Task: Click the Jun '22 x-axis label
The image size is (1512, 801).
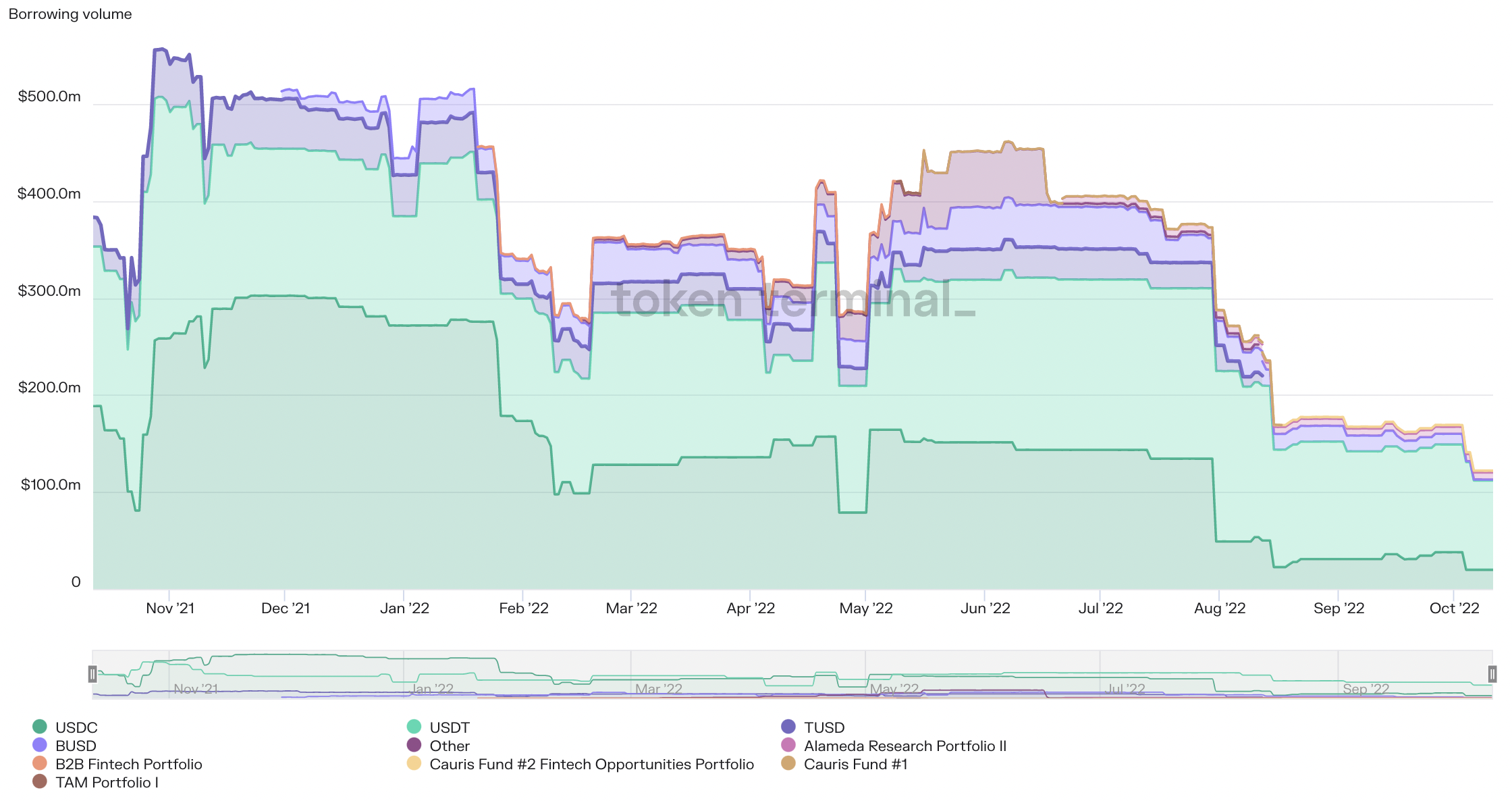Action: point(985,609)
